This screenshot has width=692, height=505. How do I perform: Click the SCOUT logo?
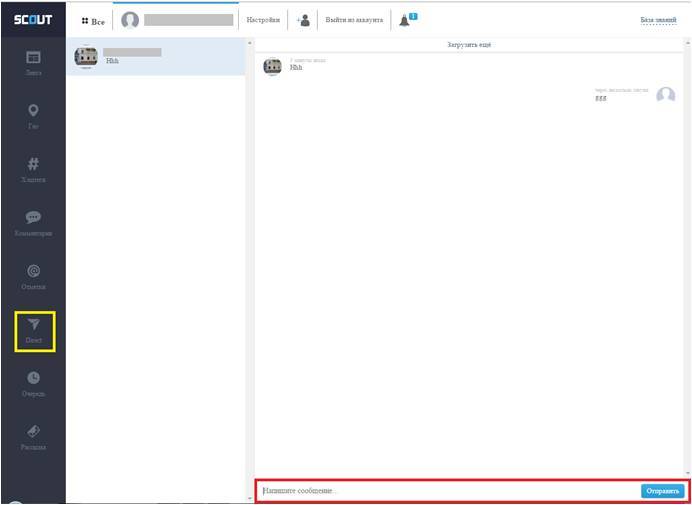(33, 20)
